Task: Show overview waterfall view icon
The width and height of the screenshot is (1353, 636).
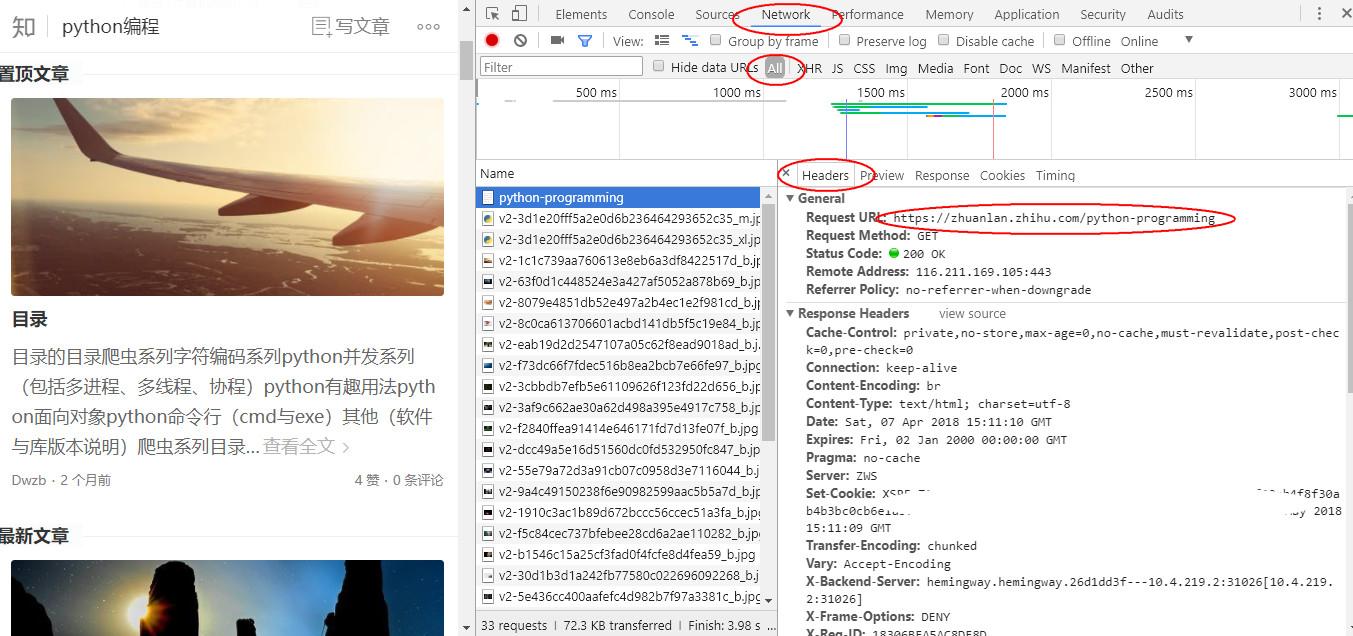Action: (689, 40)
